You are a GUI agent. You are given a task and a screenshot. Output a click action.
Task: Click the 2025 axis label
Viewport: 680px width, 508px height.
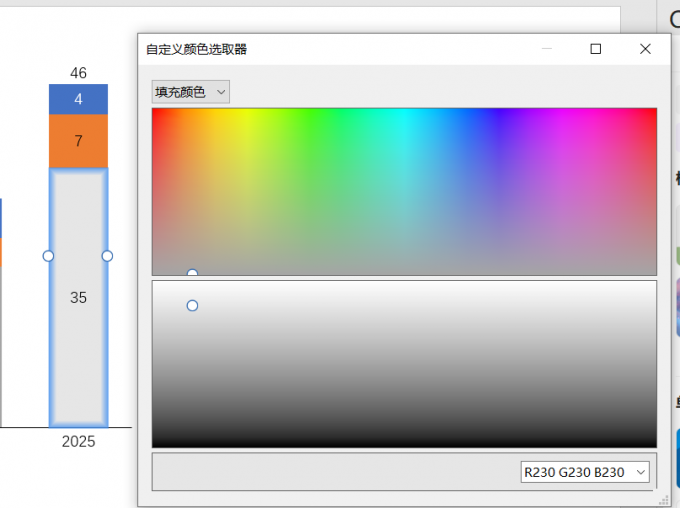click(78, 441)
